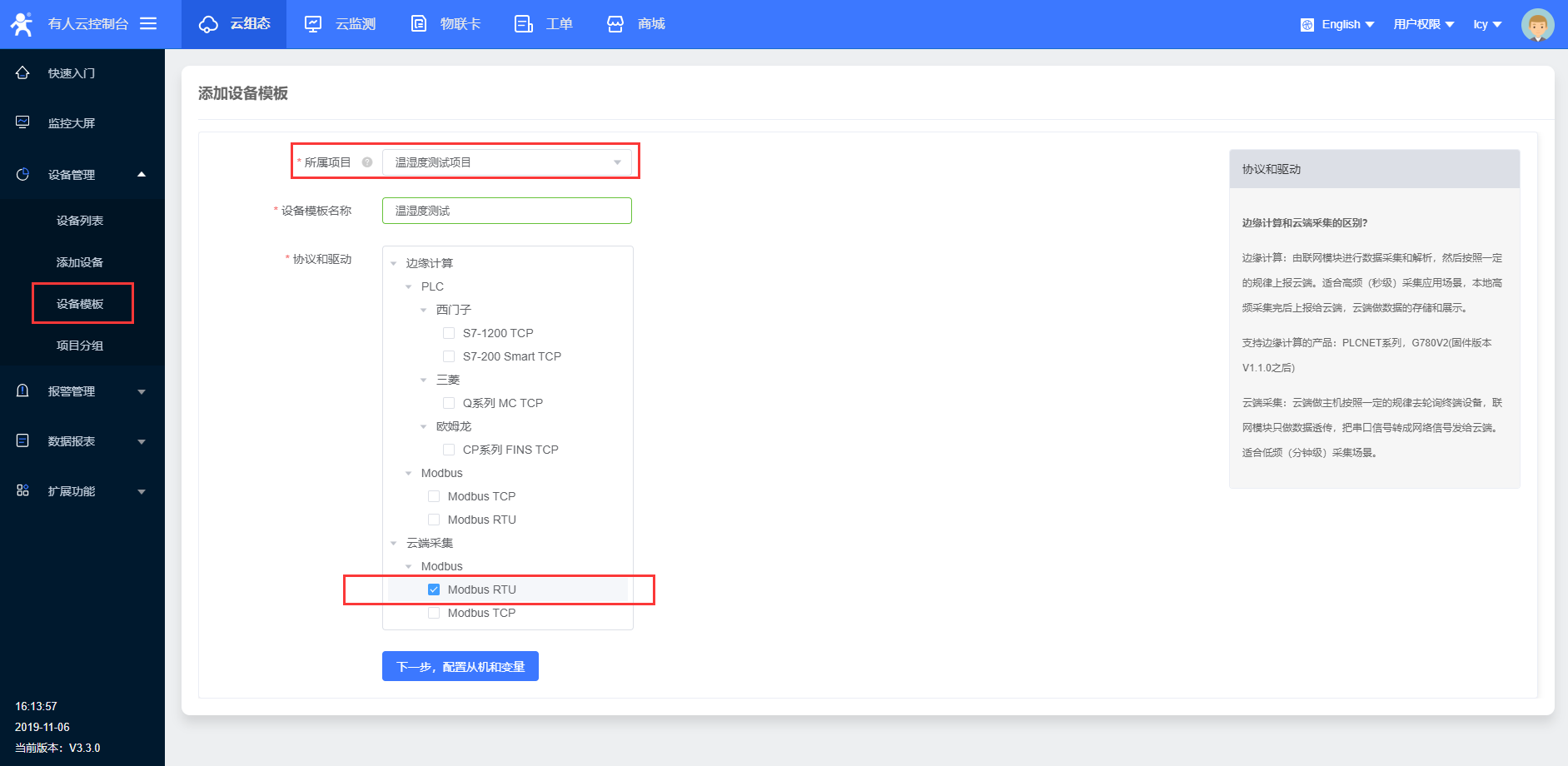This screenshot has width=1568, height=766.
Task: Expand the 报警管理 sidebar menu arrow
Action: tap(142, 391)
